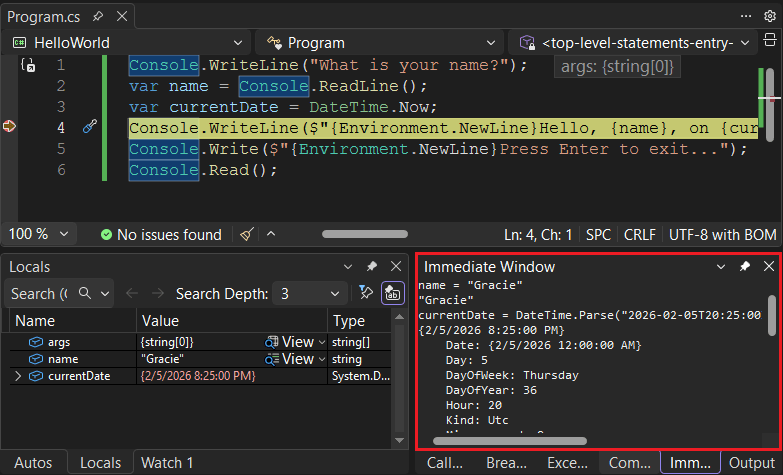Click the next search result arrow
Viewport: 783px width, 475px height.
pos(157,293)
